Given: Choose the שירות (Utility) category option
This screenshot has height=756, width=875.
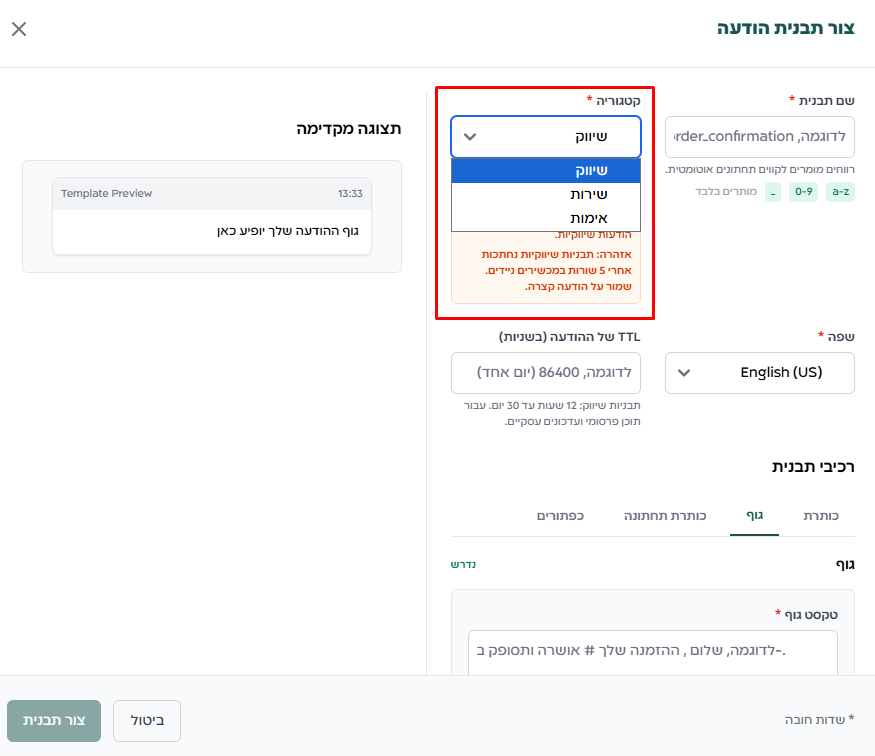Looking at the screenshot, I should (x=545, y=194).
